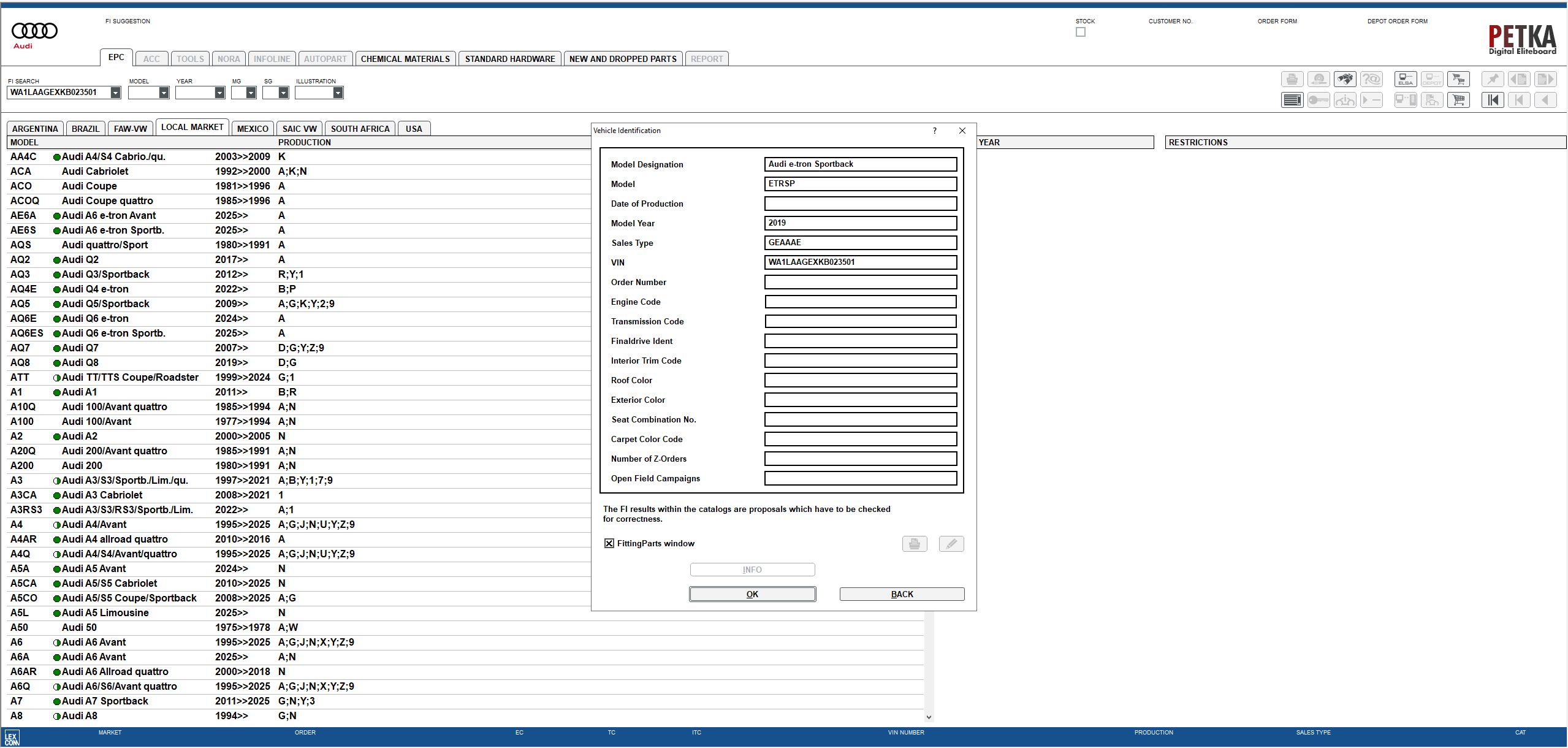Click the VIN field in dialog

tap(861, 262)
